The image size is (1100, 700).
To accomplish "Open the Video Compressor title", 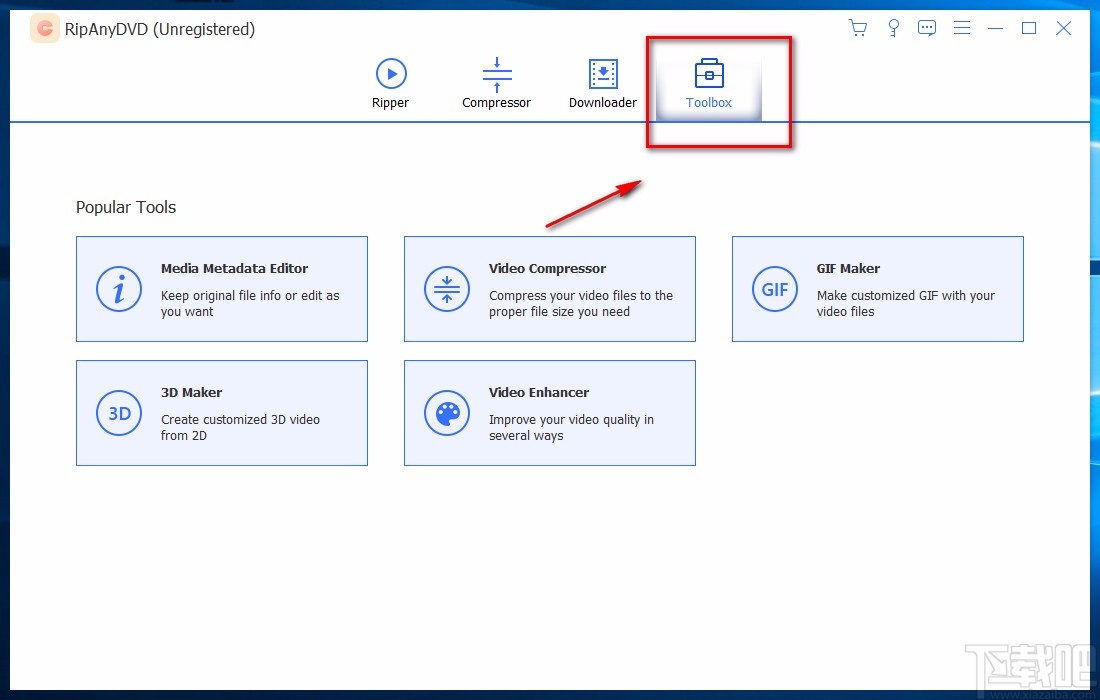I will pyautogui.click(x=547, y=269).
